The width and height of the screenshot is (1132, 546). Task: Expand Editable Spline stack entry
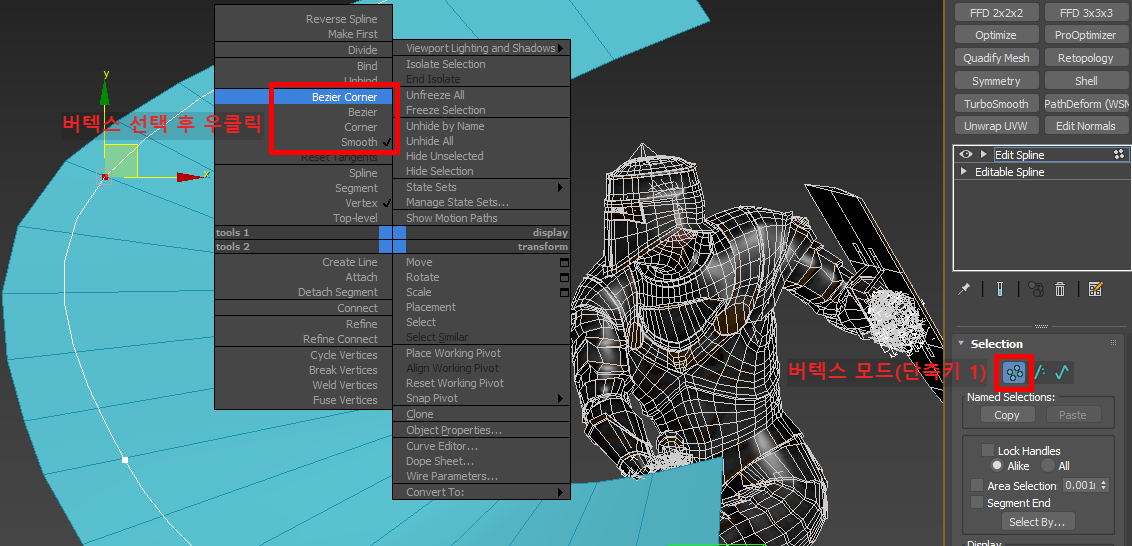click(x=964, y=172)
